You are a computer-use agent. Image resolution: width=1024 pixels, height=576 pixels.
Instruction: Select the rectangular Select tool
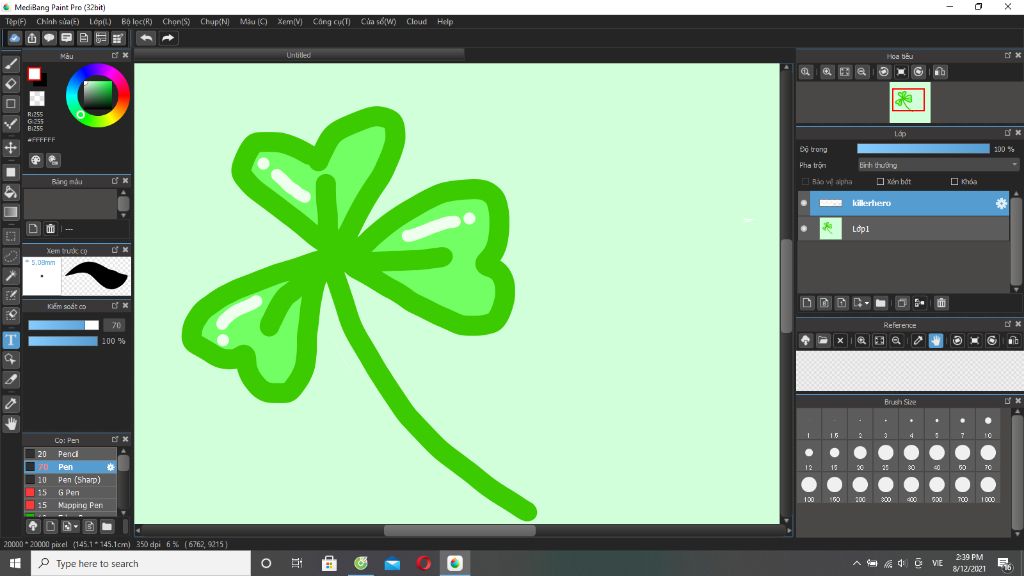11,236
